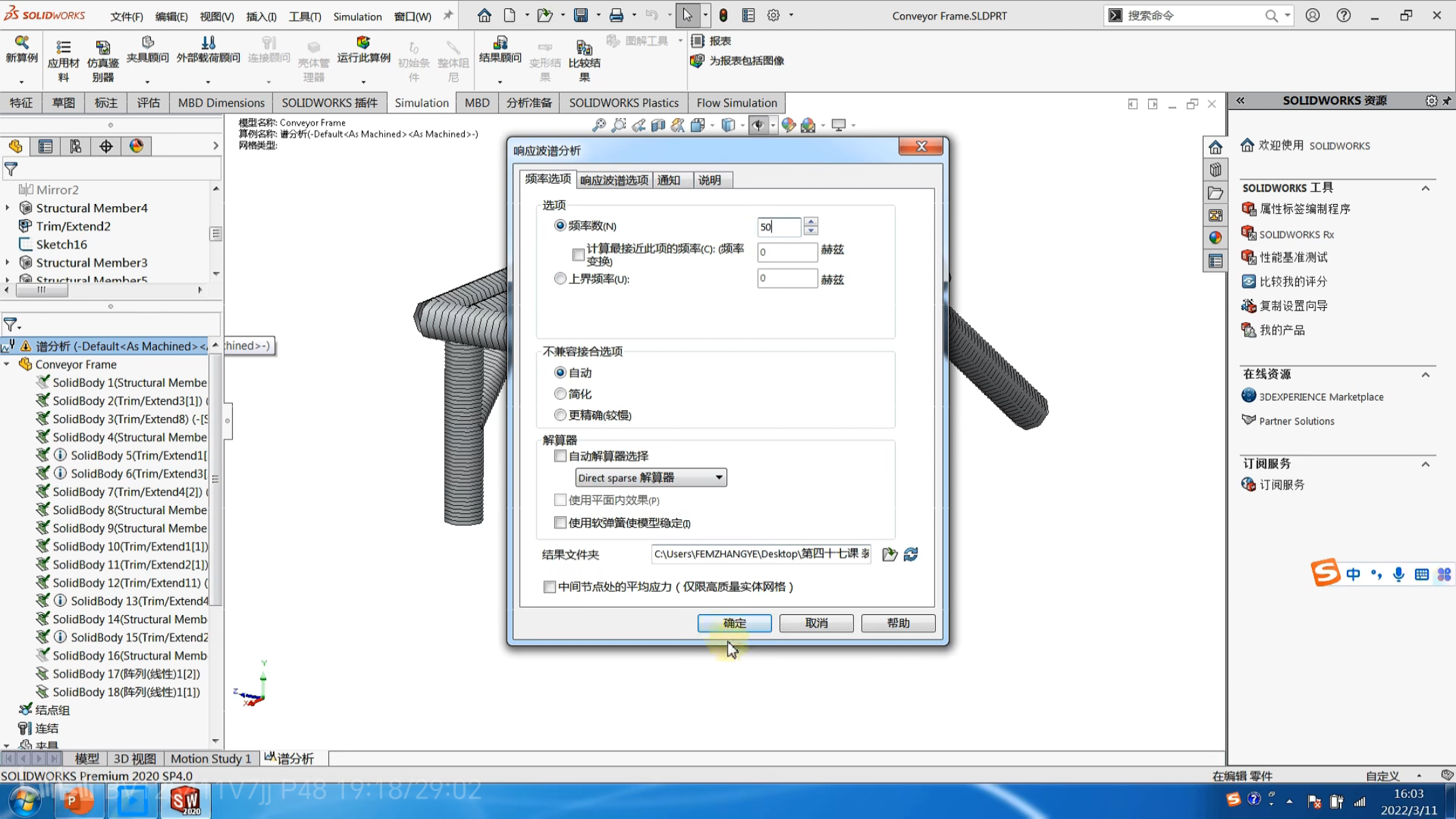Switch to Flow Simulation ribbon tab
The width and height of the screenshot is (1456, 819).
click(737, 103)
